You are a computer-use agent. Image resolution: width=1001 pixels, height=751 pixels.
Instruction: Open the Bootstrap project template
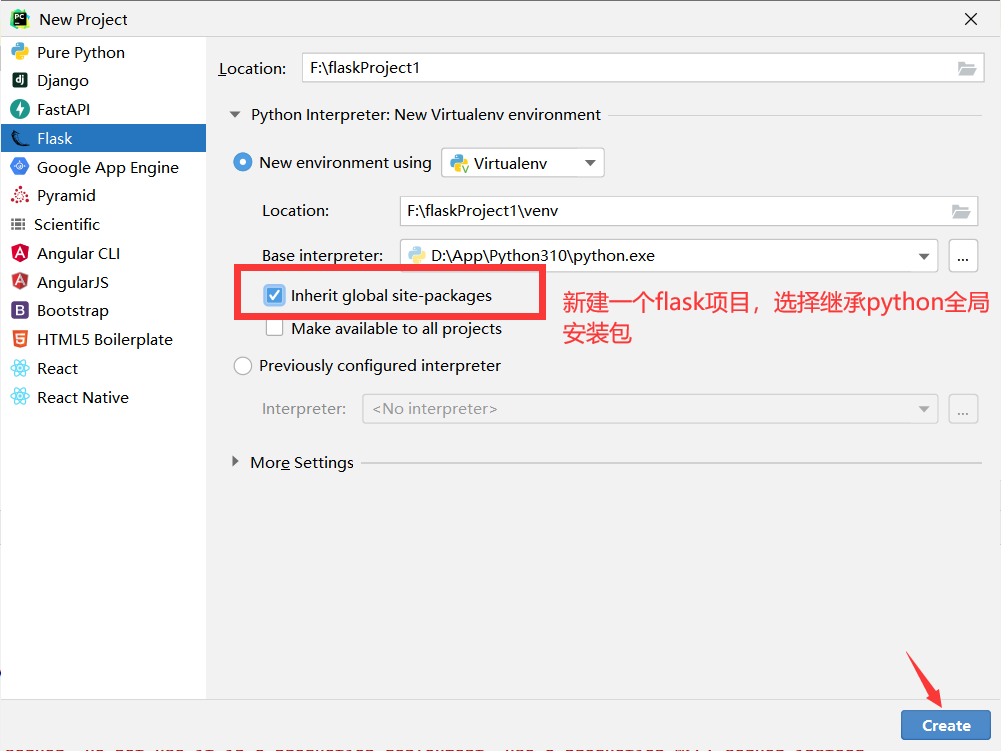(x=72, y=310)
